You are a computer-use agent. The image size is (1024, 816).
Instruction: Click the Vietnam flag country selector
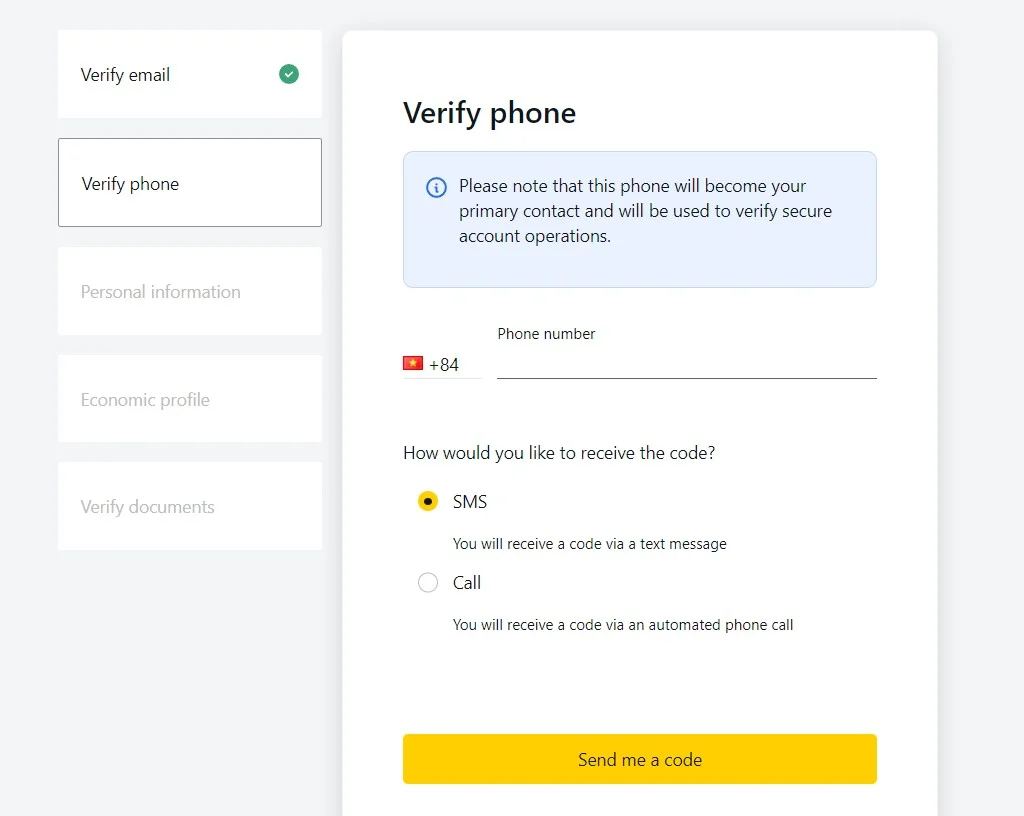(412, 363)
